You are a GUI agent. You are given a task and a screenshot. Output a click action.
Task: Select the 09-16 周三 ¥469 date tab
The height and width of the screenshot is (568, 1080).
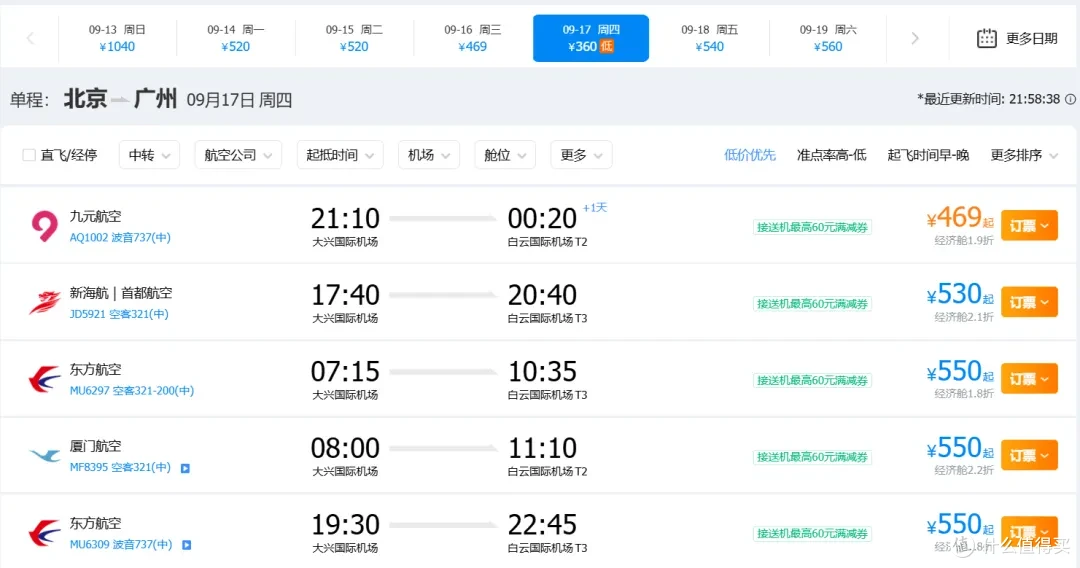tap(472, 39)
